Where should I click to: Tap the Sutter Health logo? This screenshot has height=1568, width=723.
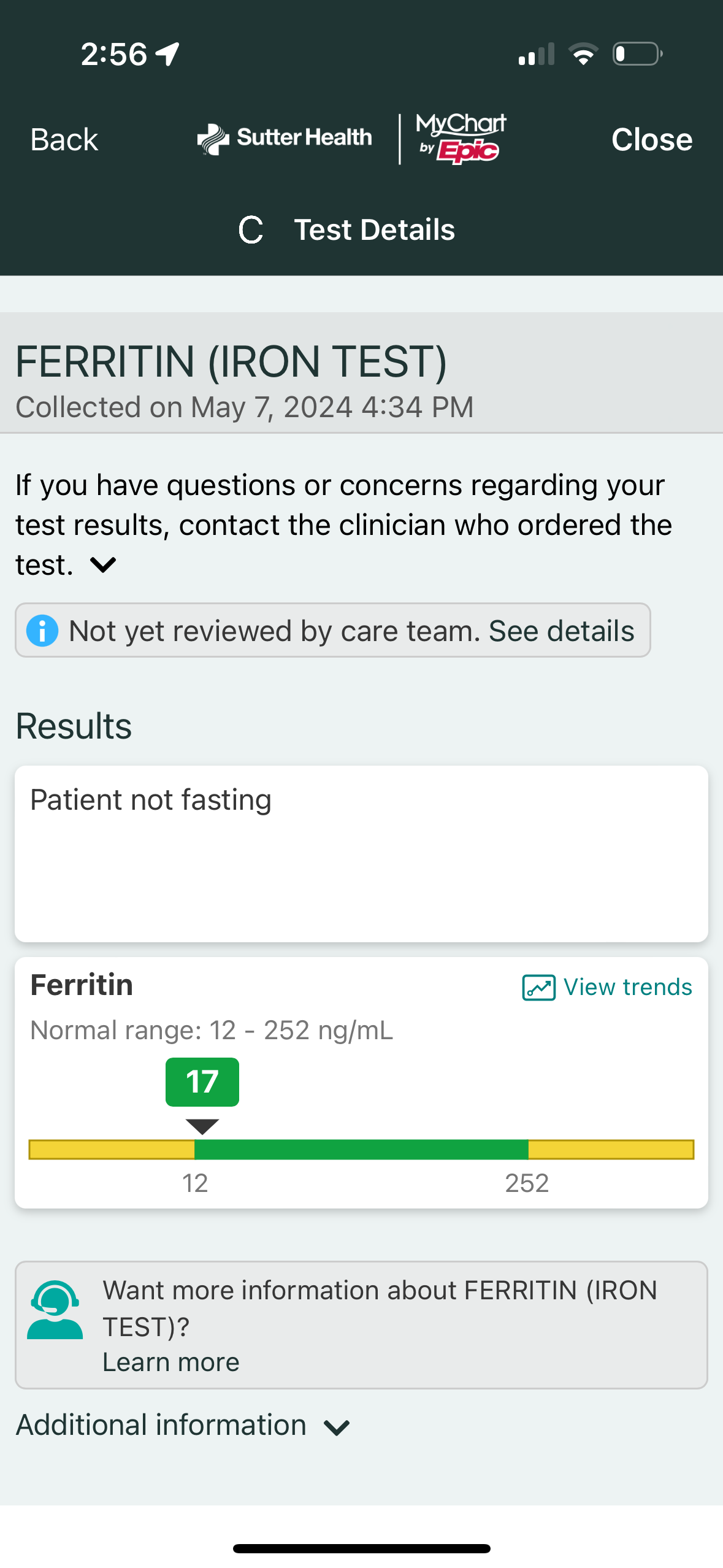(285, 139)
